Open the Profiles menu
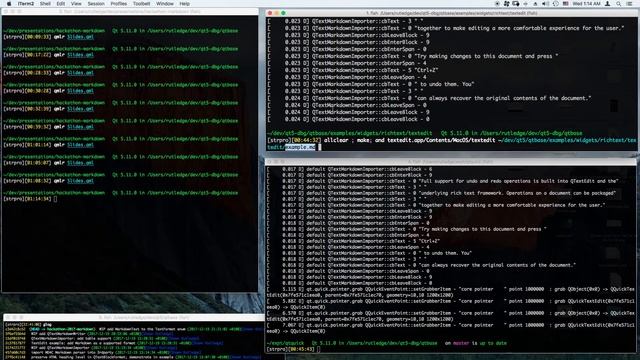Image resolution: width=640 pixels, height=360 pixels. pos(119,4)
